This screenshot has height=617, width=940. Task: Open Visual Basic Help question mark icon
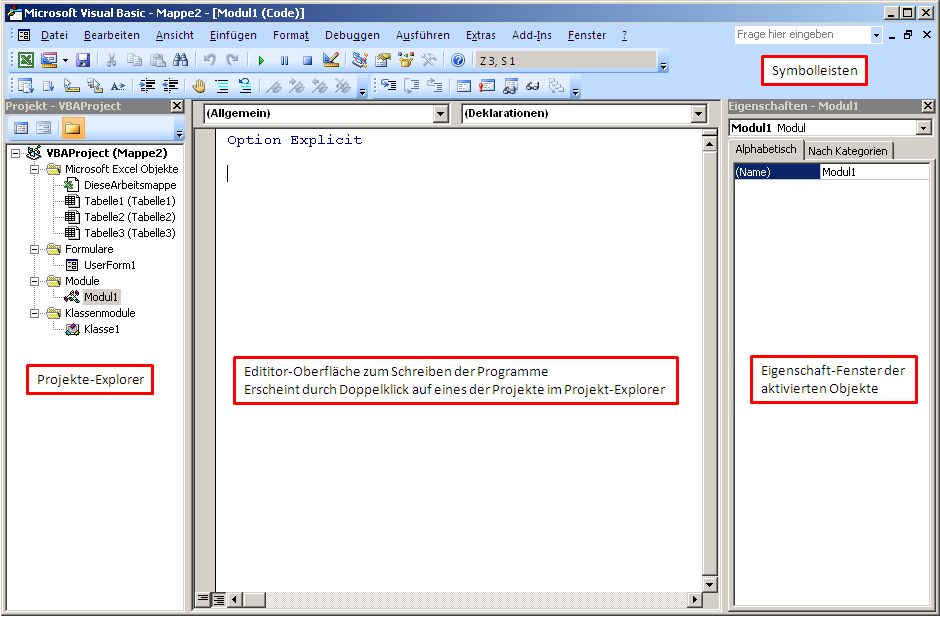457,60
